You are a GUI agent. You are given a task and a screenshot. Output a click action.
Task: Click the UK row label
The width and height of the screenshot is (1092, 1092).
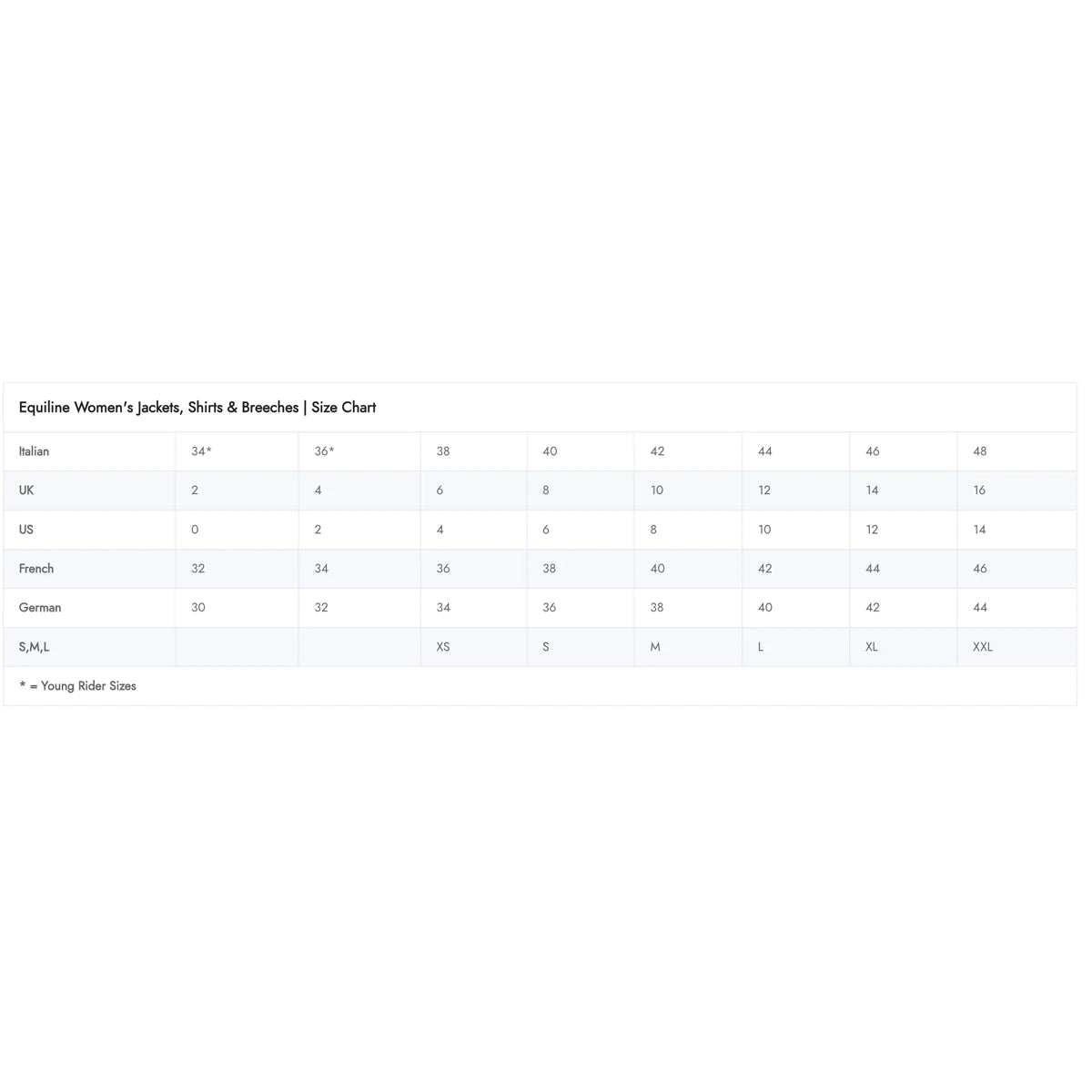26,490
